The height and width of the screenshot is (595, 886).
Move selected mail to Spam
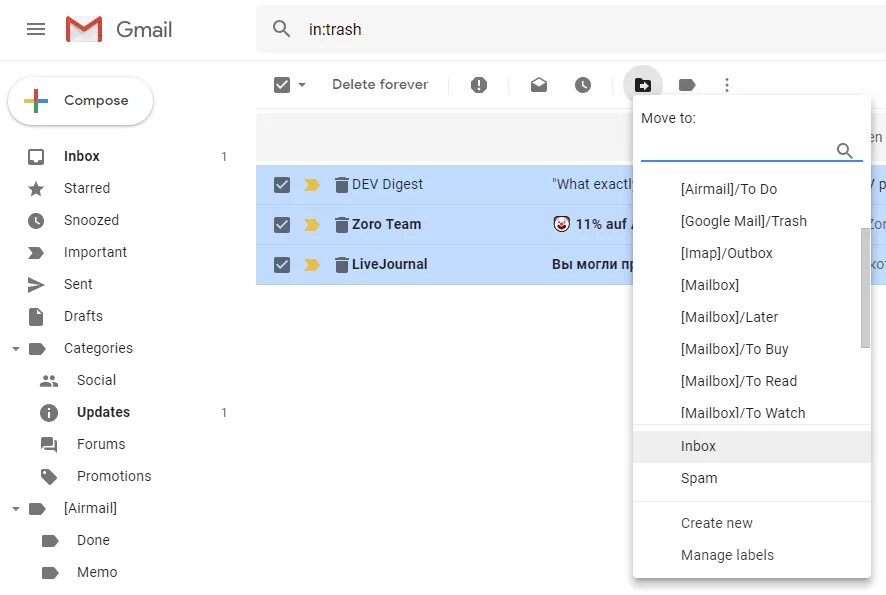[x=752, y=479]
